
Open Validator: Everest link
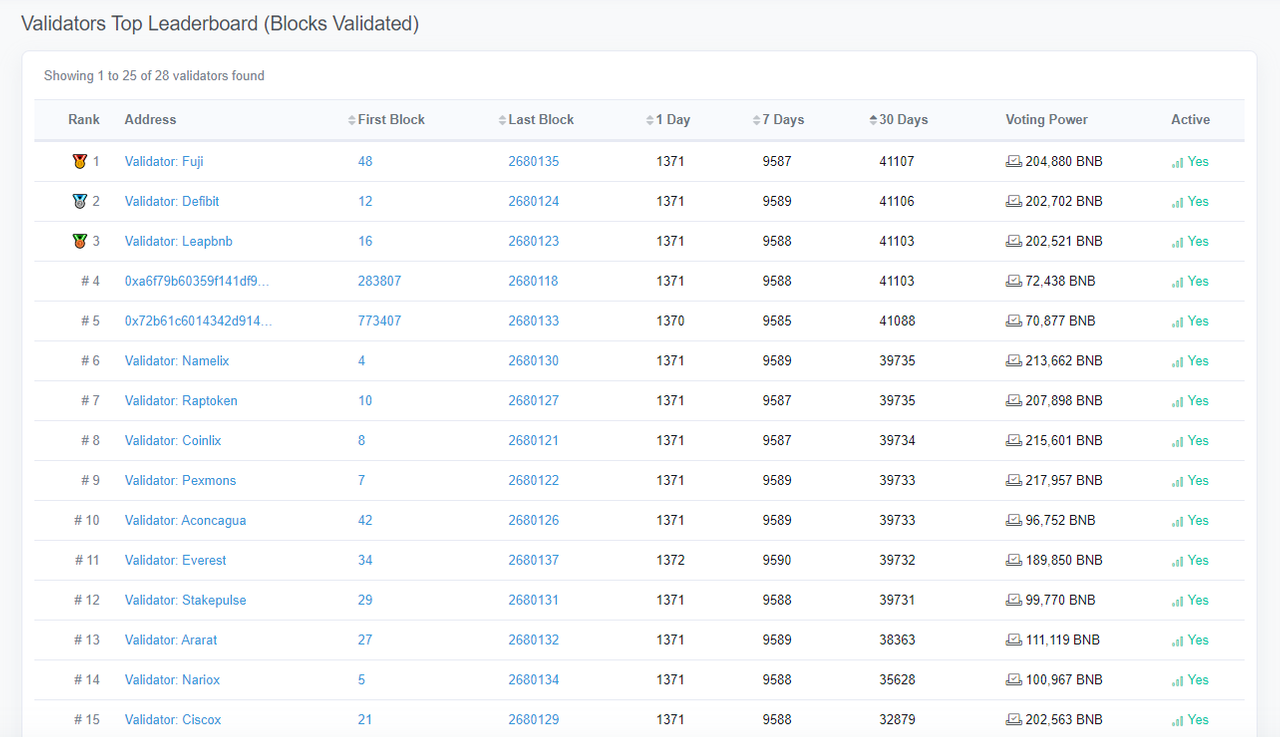(176, 560)
